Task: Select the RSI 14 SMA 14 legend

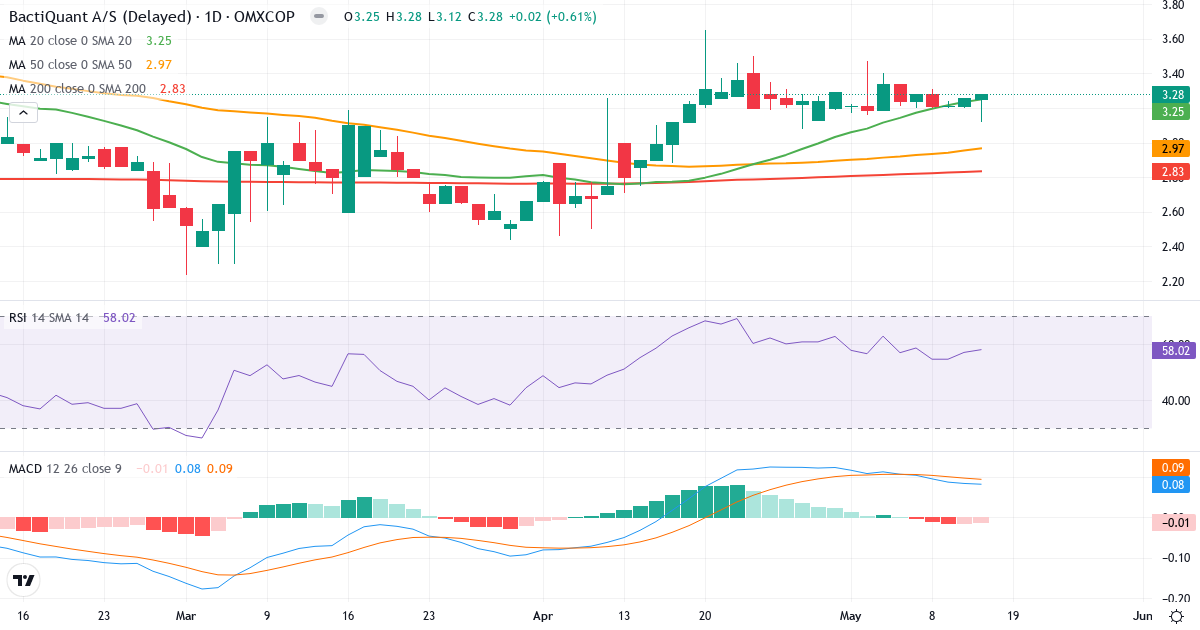Action: tap(50, 318)
